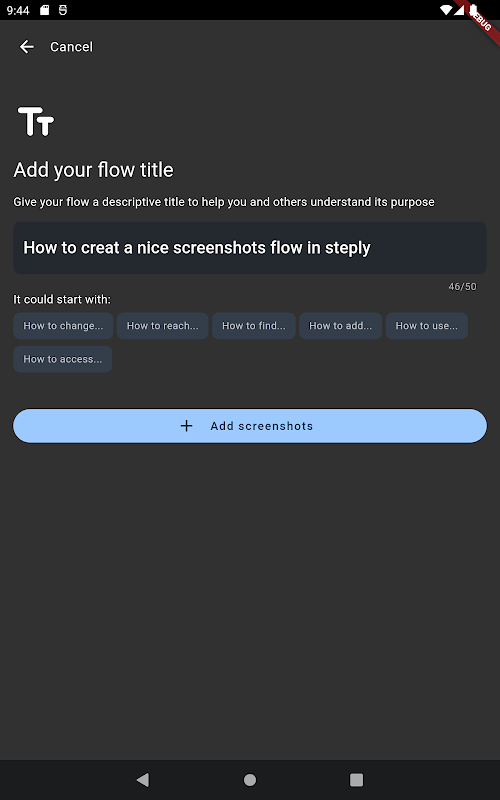
Task: Click the Add screenshots button
Action: 249,426
